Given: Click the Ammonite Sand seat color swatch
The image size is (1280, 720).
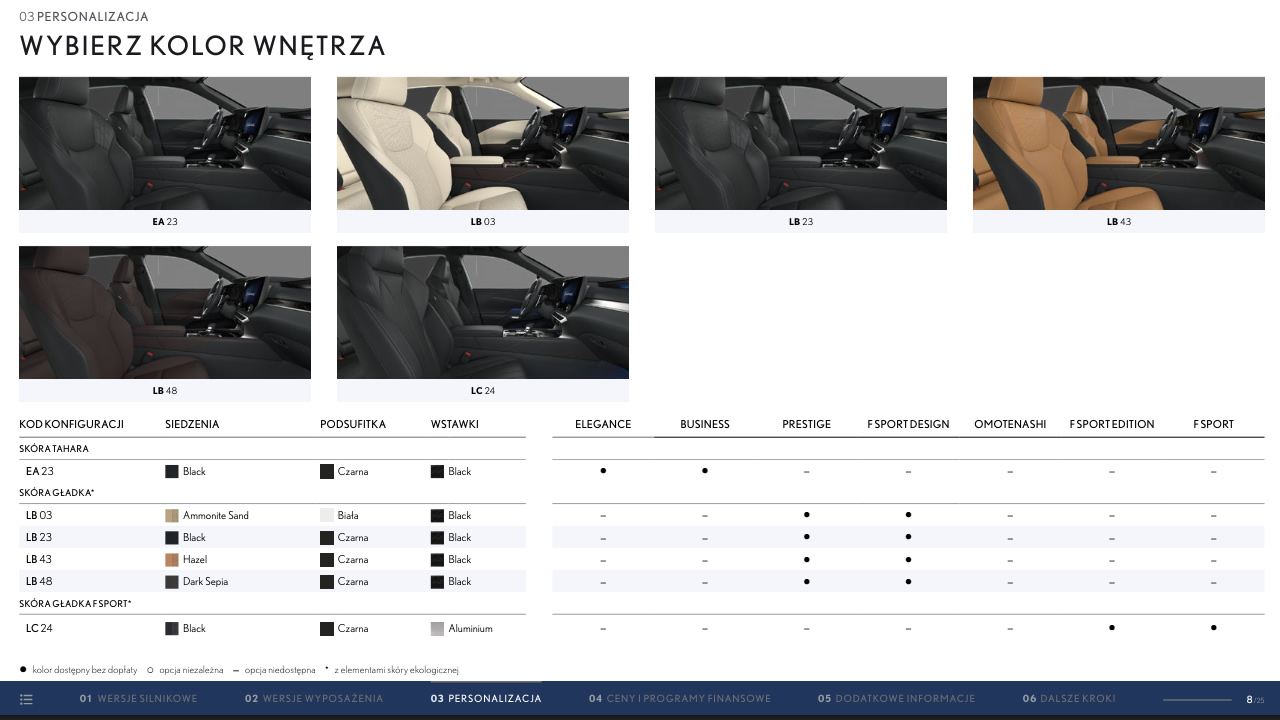Looking at the screenshot, I should (172, 516).
